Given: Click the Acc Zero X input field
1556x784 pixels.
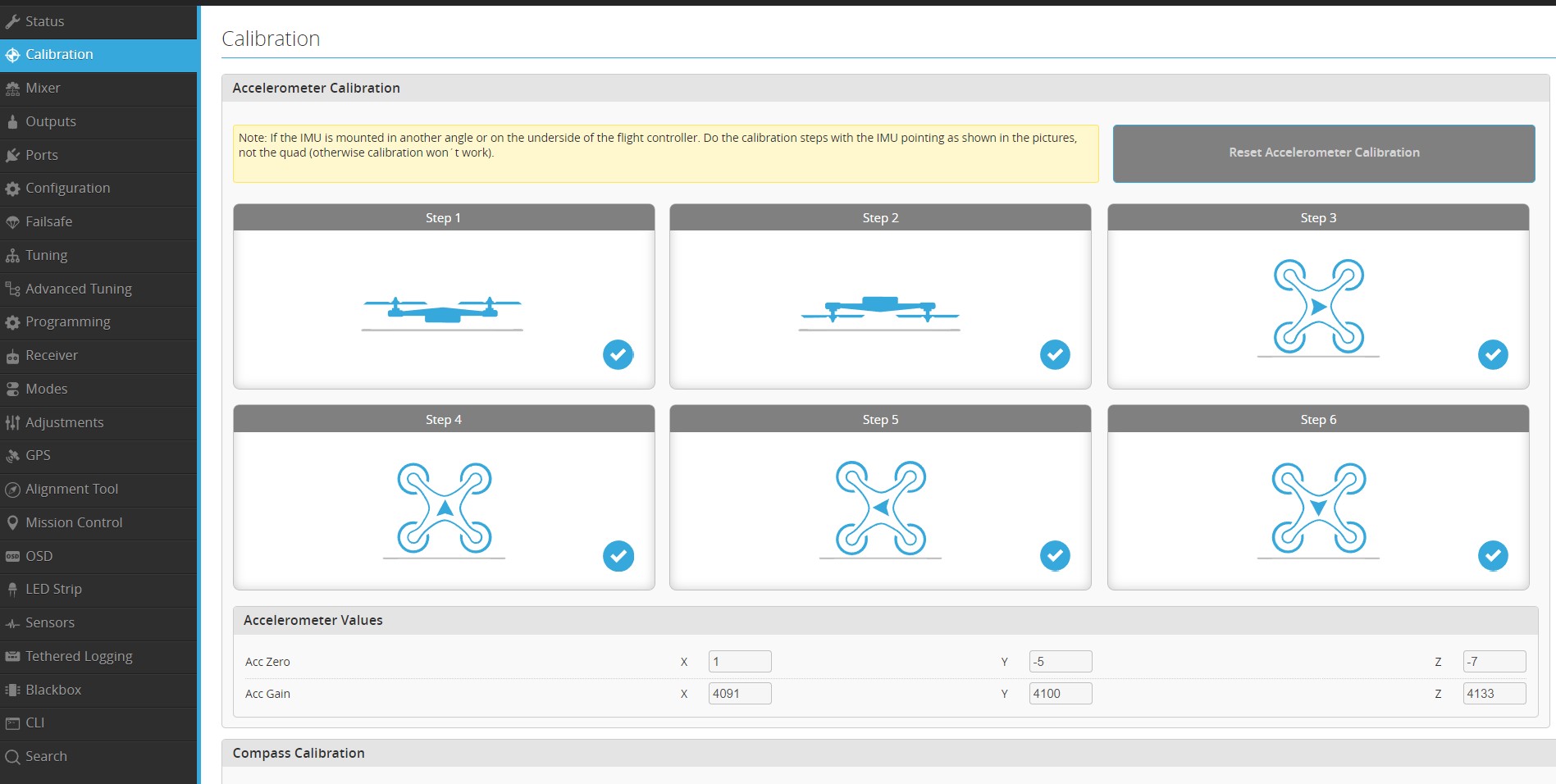Looking at the screenshot, I should 739,661.
